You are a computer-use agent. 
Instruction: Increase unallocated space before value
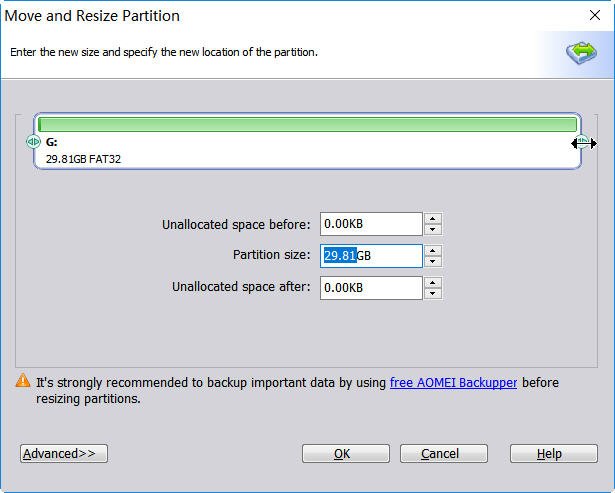coord(432,219)
